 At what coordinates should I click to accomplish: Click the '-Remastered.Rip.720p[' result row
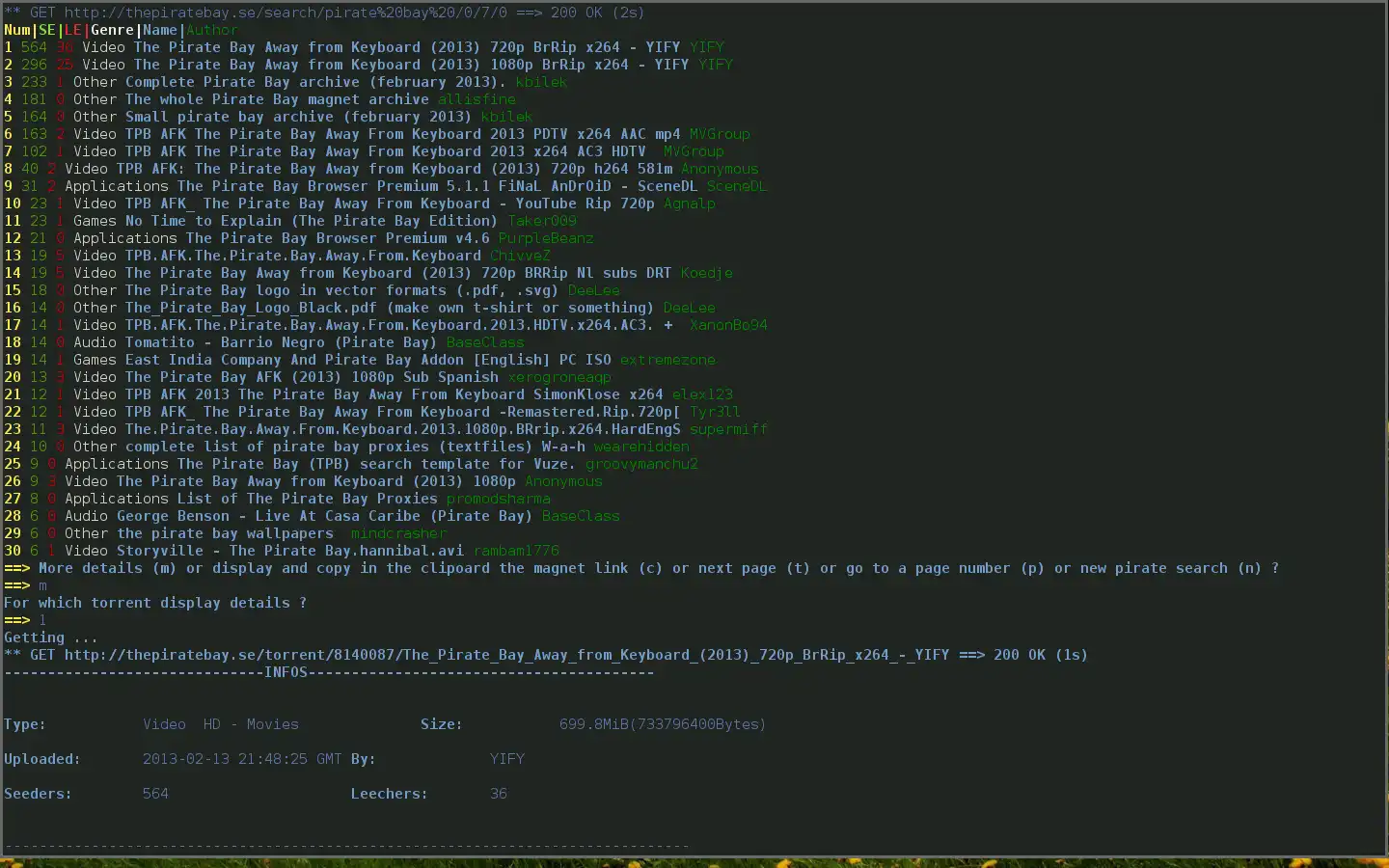coord(372,412)
